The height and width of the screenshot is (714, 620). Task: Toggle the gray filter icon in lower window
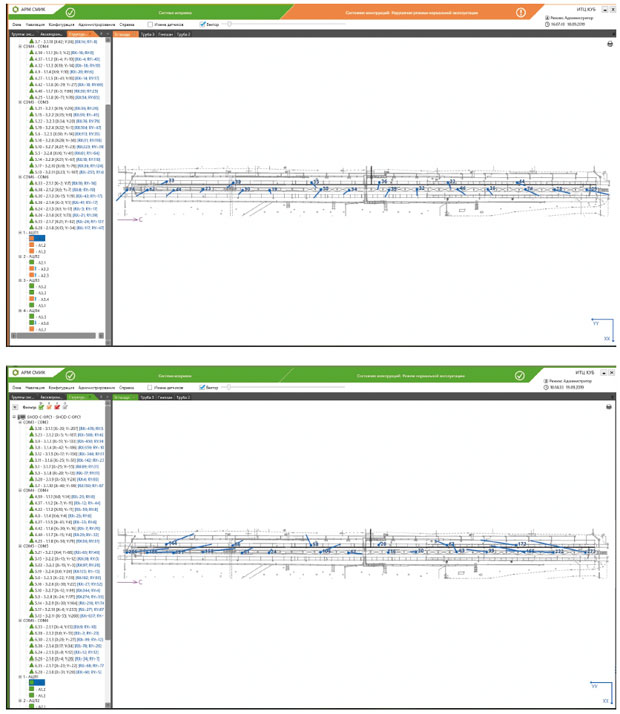coord(65,406)
